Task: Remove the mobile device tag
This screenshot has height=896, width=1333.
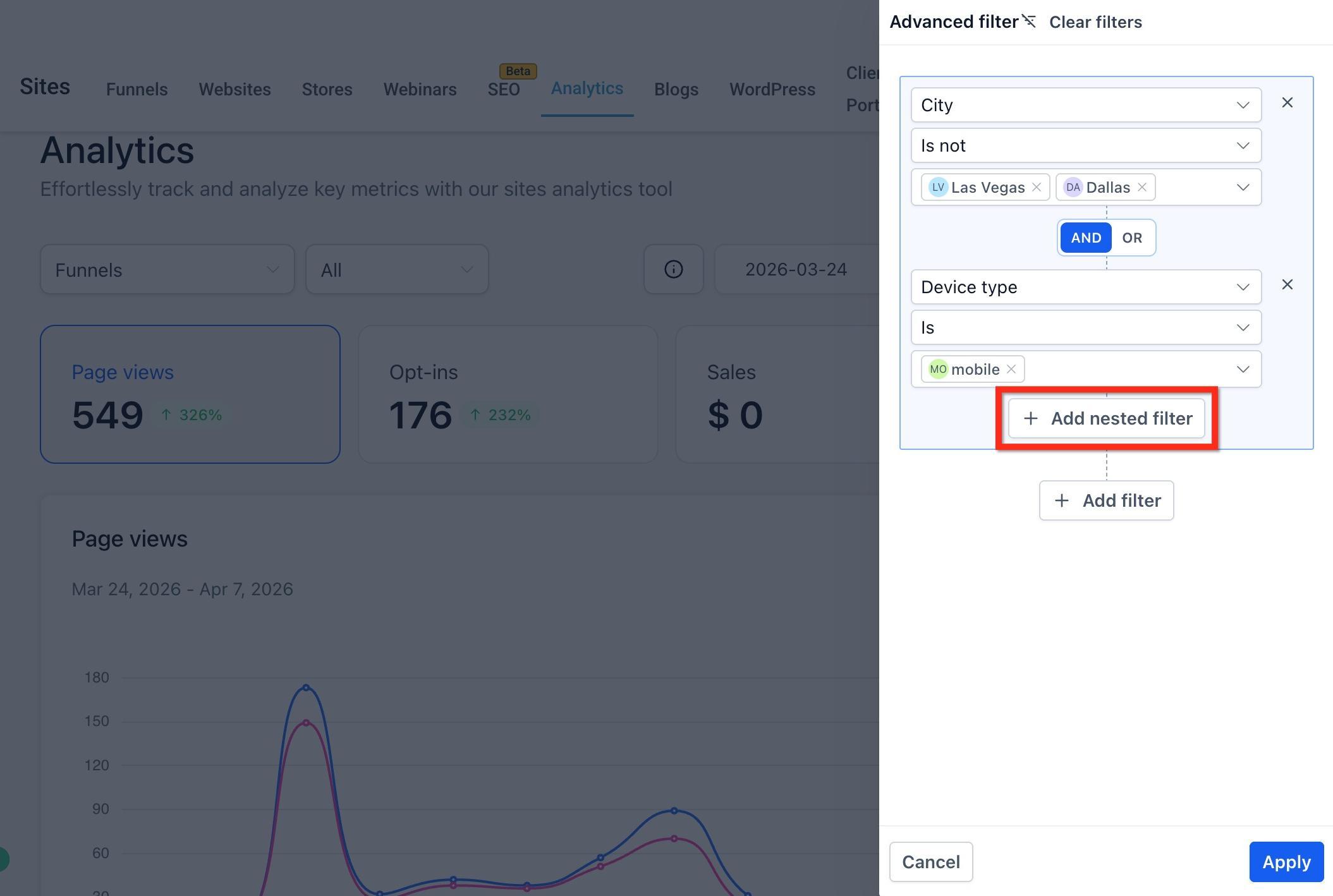Action: pyautogui.click(x=1011, y=369)
